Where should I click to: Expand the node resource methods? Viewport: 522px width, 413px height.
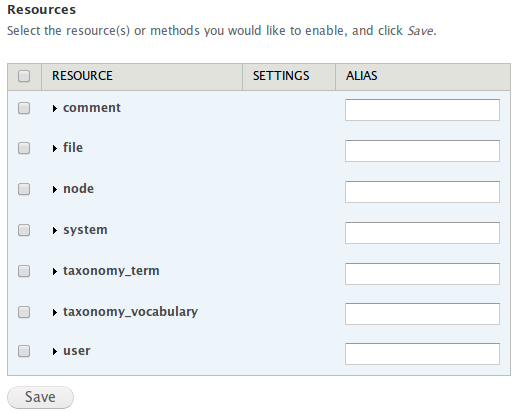tap(55, 189)
